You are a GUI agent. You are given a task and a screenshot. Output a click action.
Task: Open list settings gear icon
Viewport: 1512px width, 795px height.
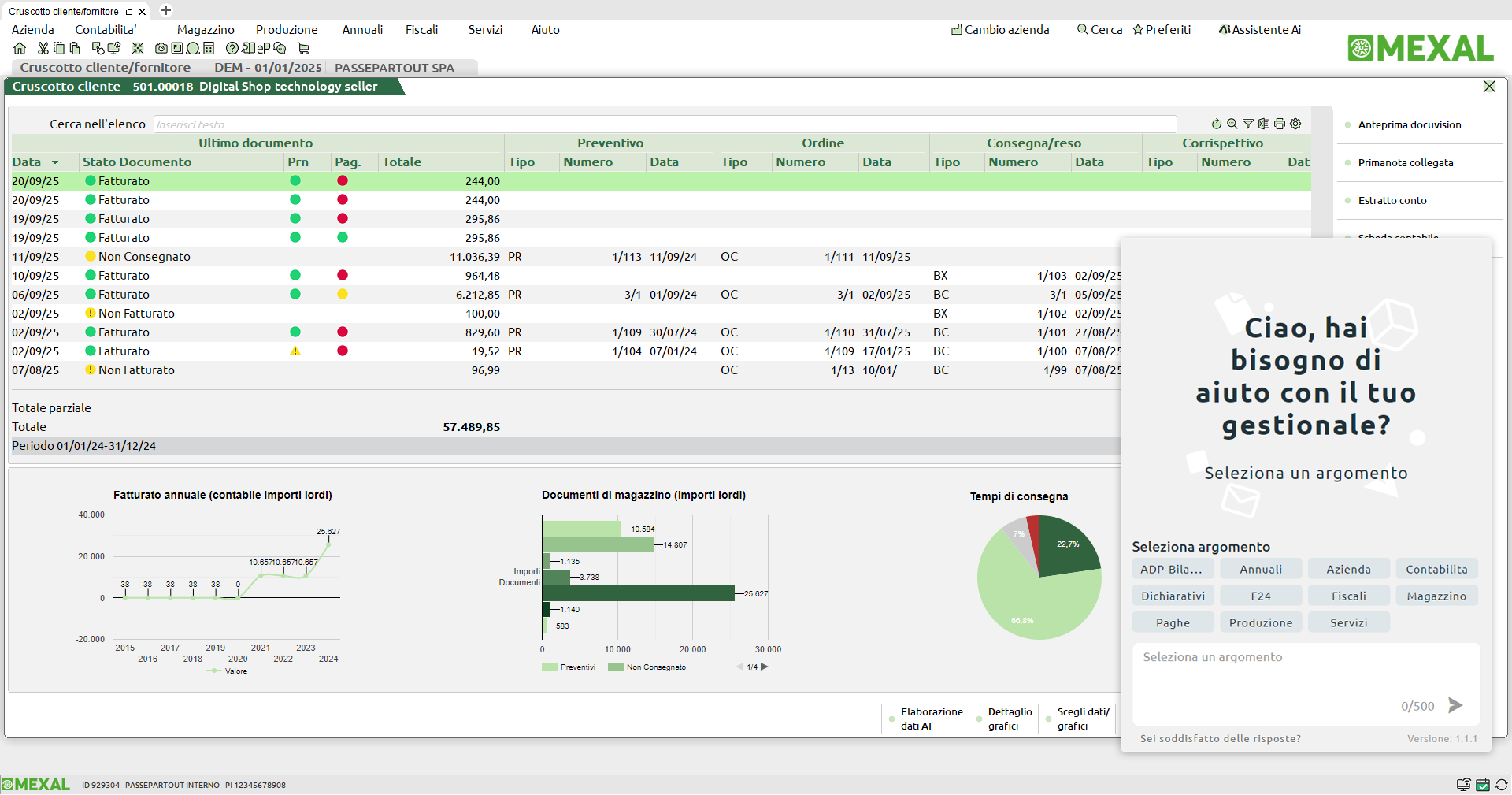[x=1295, y=124]
